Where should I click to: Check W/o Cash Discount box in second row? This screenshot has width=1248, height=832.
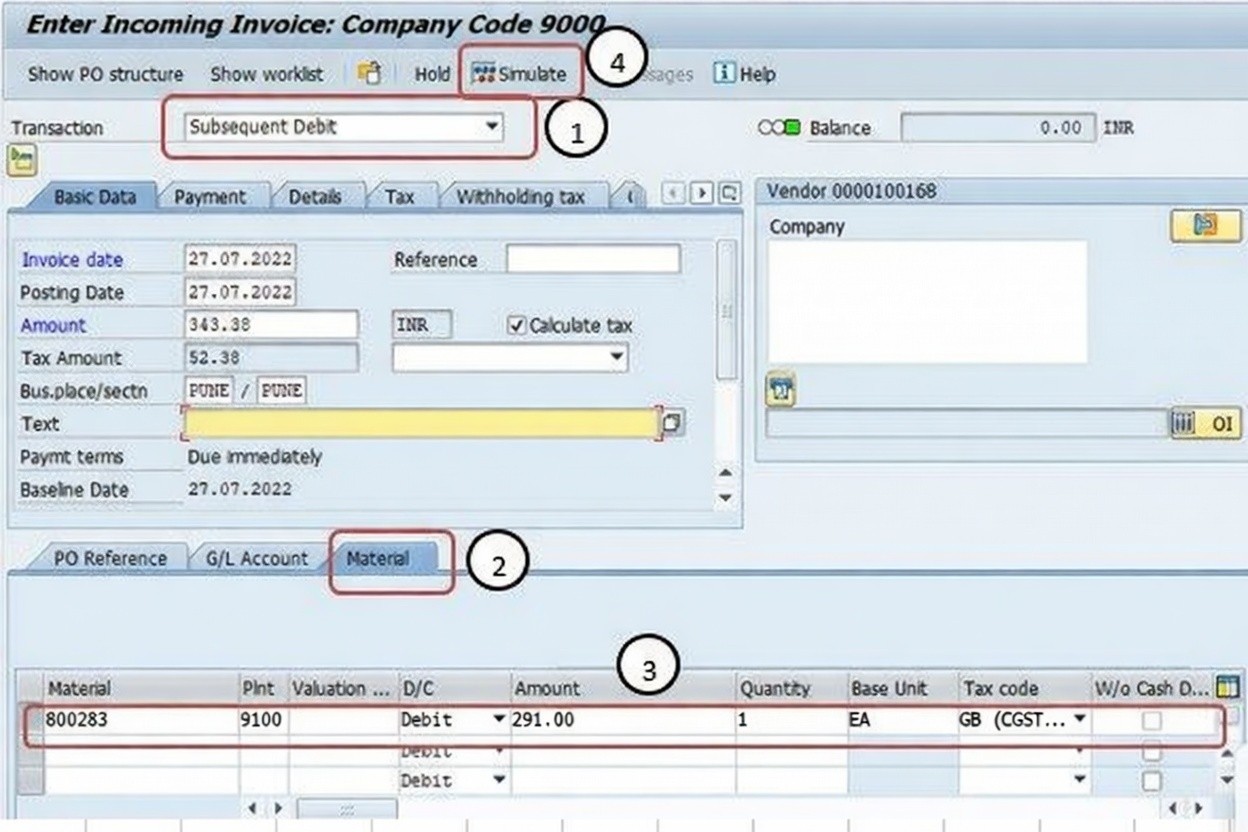coord(1153,751)
